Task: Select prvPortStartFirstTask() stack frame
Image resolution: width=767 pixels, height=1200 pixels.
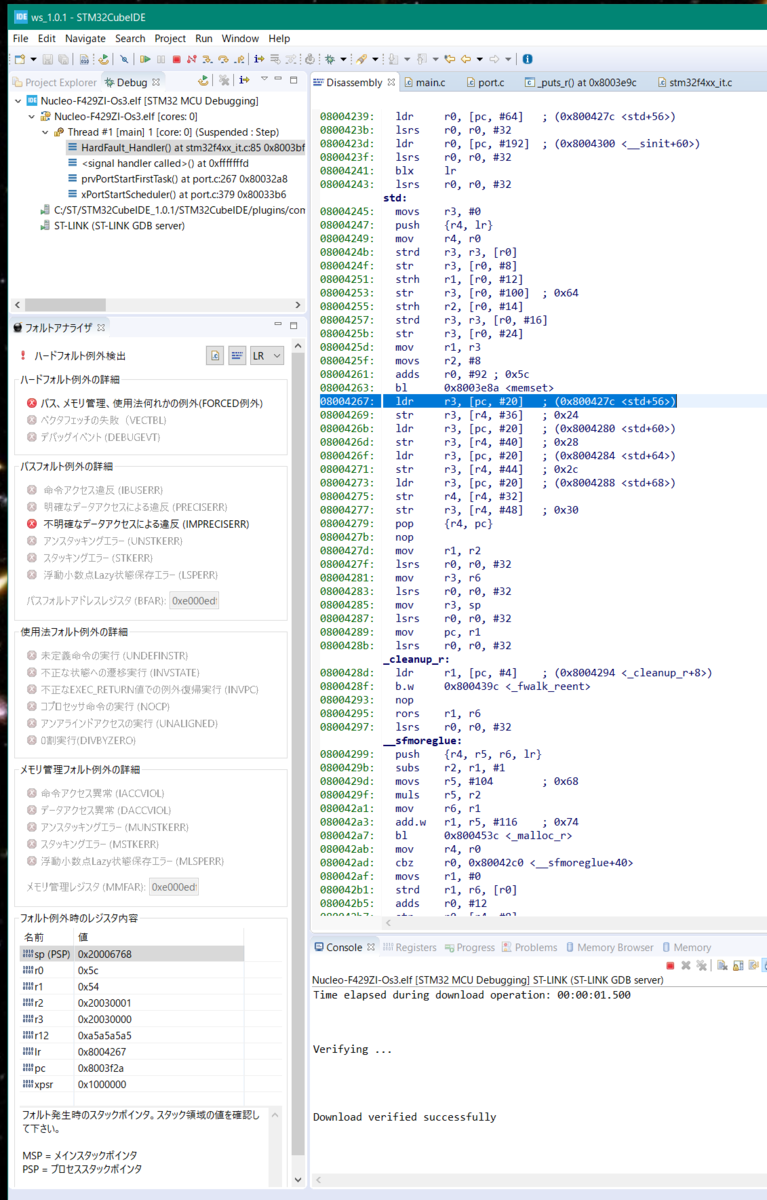Action: [x=177, y=178]
